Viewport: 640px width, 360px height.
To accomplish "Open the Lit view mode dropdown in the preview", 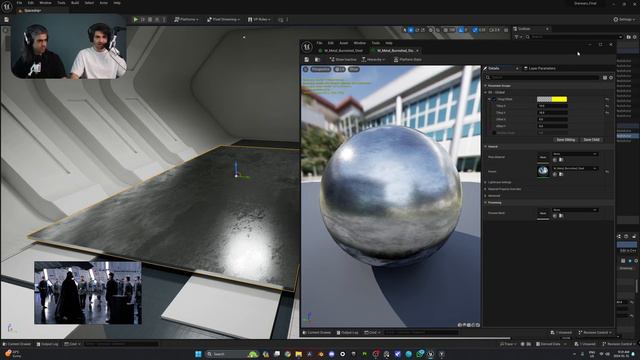I will click(340, 69).
